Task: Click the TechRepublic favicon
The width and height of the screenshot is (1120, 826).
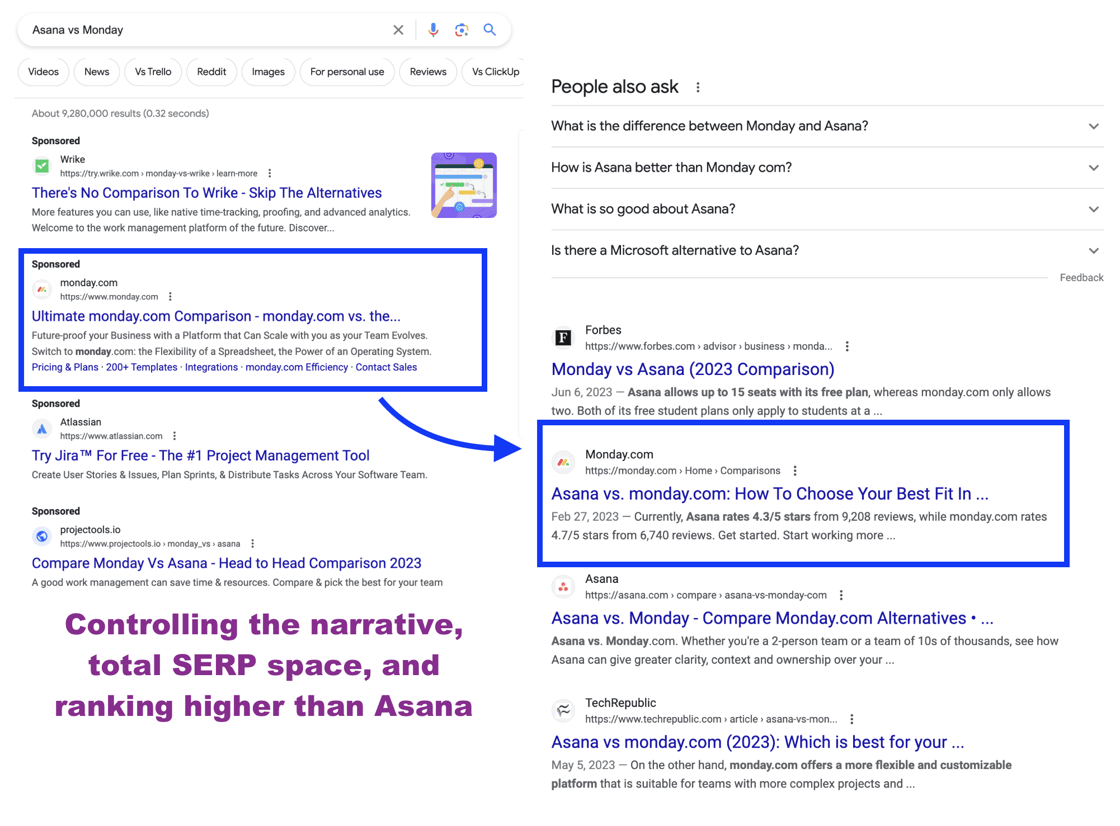Action: coord(564,710)
